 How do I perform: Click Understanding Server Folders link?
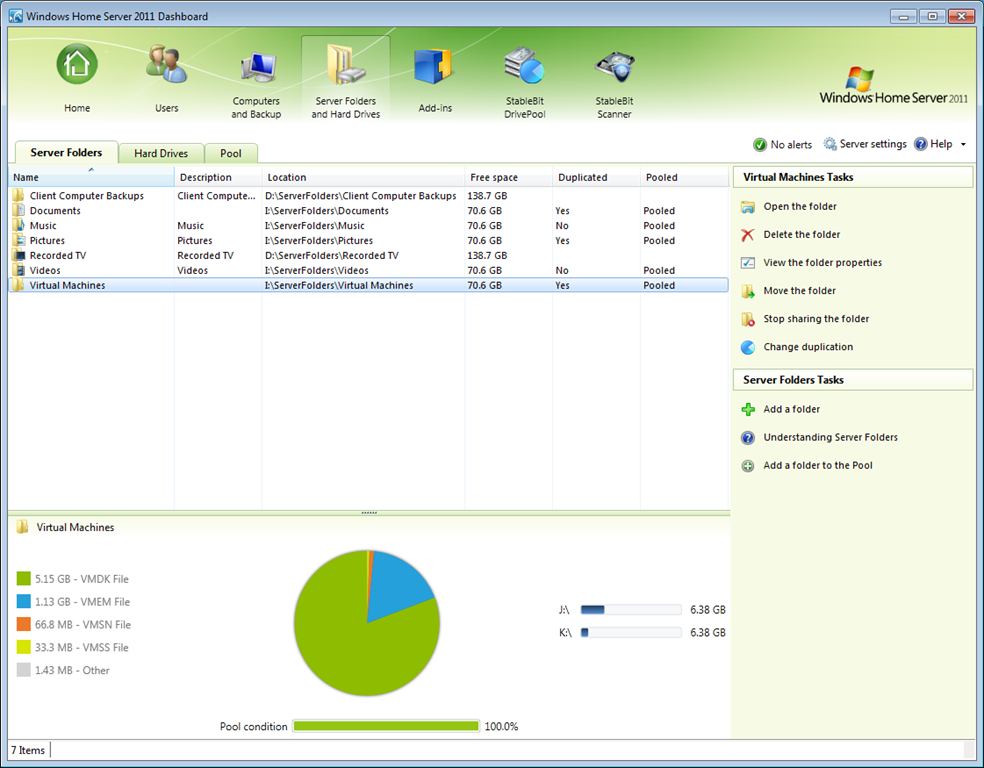click(x=830, y=437)
